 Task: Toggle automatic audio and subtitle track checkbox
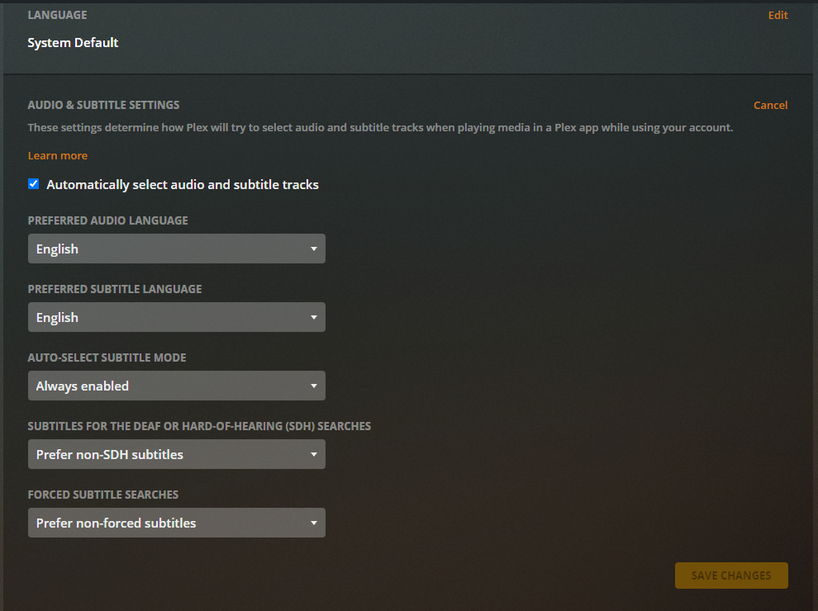[34, 184]
